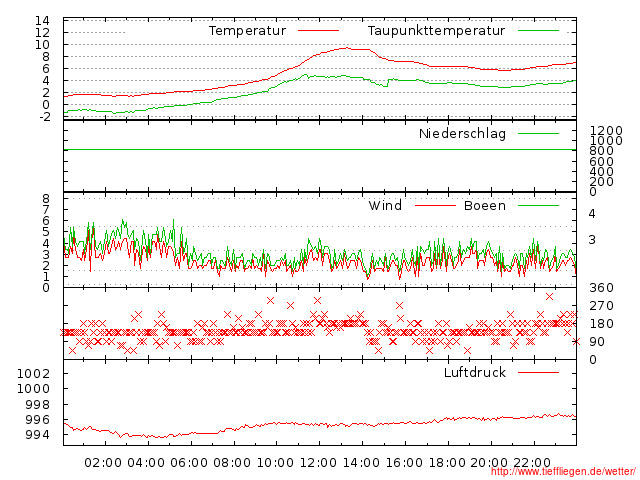640x480 pixels.
Task: Click the Wind legend label
Action: (385, 205)
